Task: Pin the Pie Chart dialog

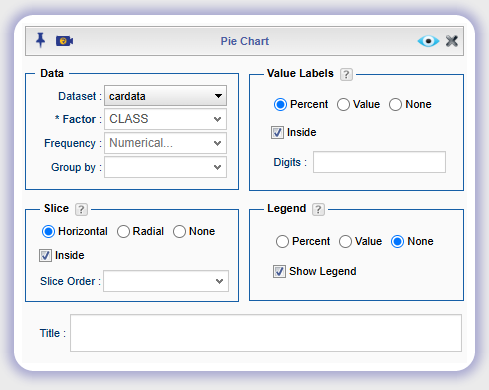Action: pyautogui.click(x=40, y=40)
